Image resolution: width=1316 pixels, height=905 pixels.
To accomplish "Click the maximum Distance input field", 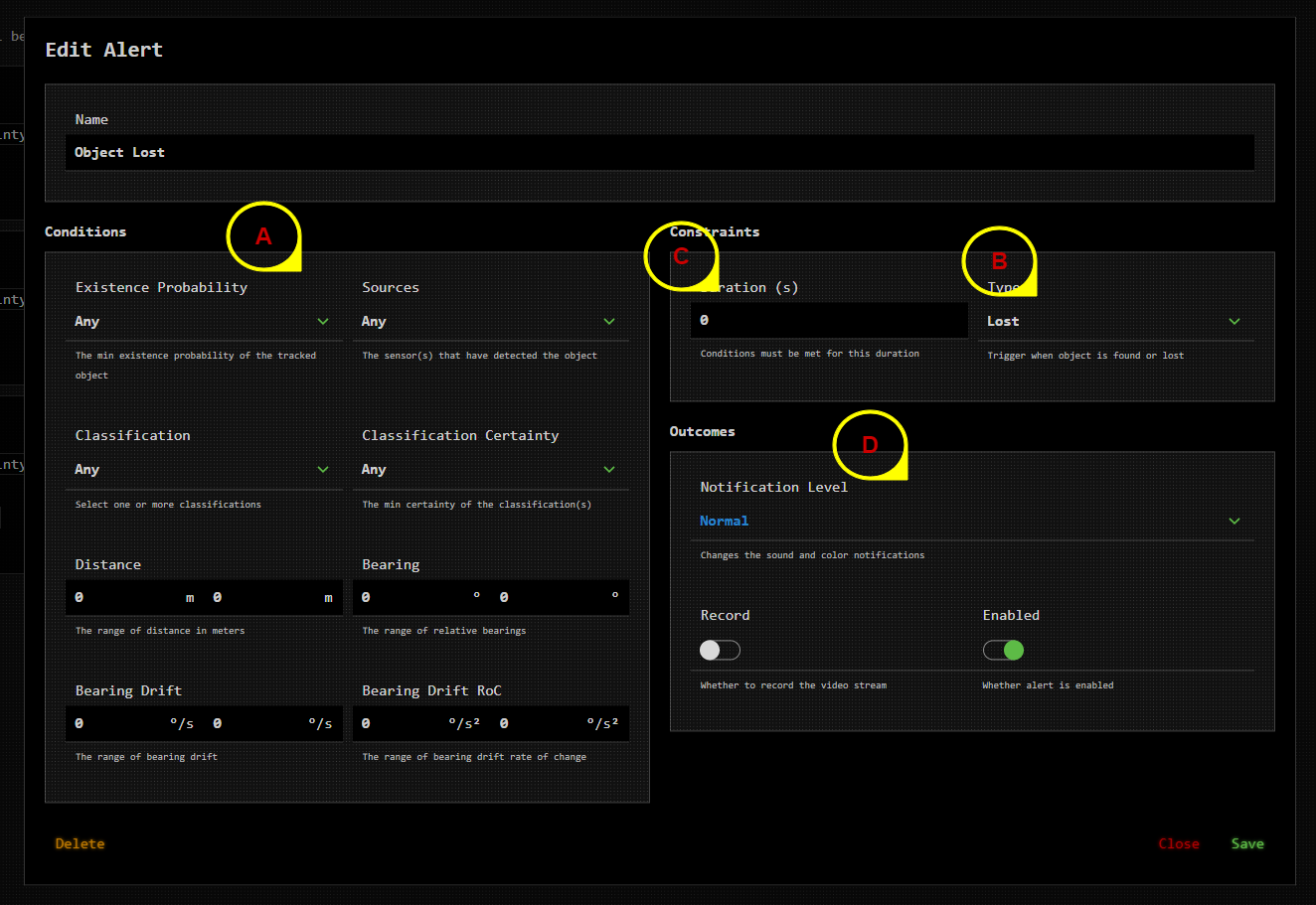I will pyautogui.click(x=268, y=597).
